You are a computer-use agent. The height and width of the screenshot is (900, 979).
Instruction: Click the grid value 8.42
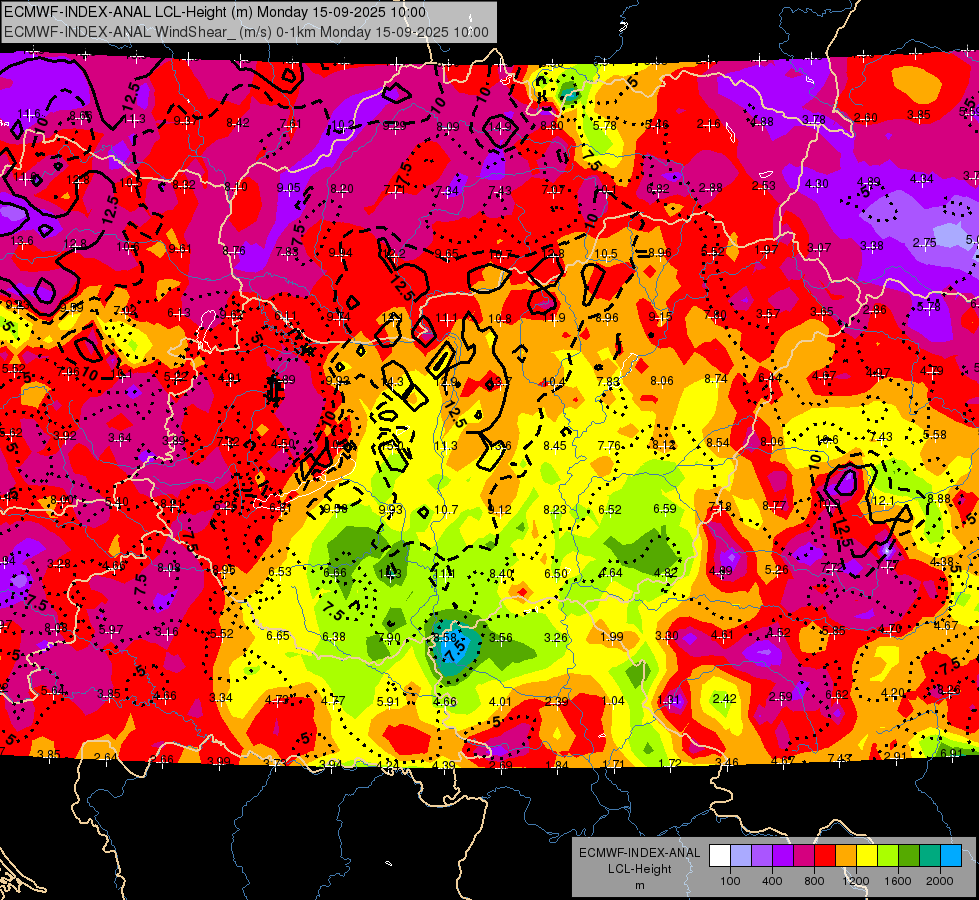point(238,122)
